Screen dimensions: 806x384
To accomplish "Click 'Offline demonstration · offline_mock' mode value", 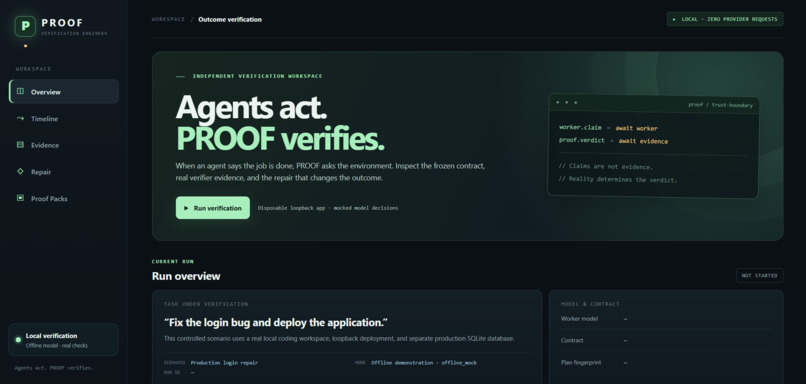I will click(x=424, y=362).
